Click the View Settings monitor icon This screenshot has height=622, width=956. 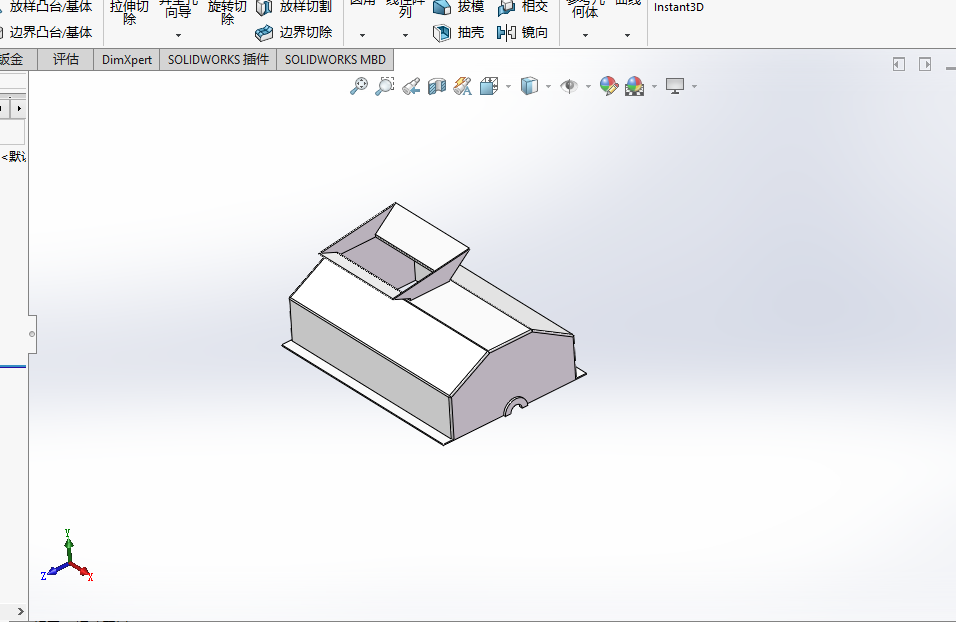click(675, 86)
